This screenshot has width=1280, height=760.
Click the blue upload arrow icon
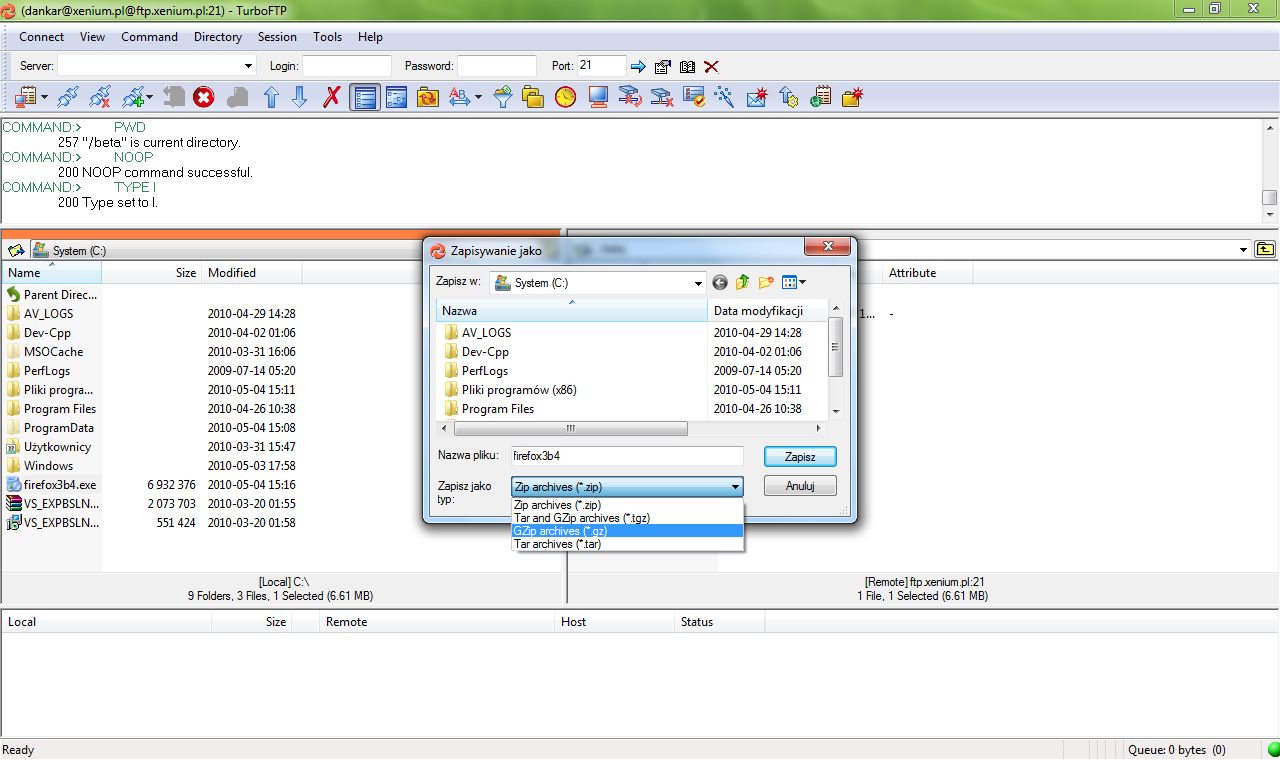271,97
